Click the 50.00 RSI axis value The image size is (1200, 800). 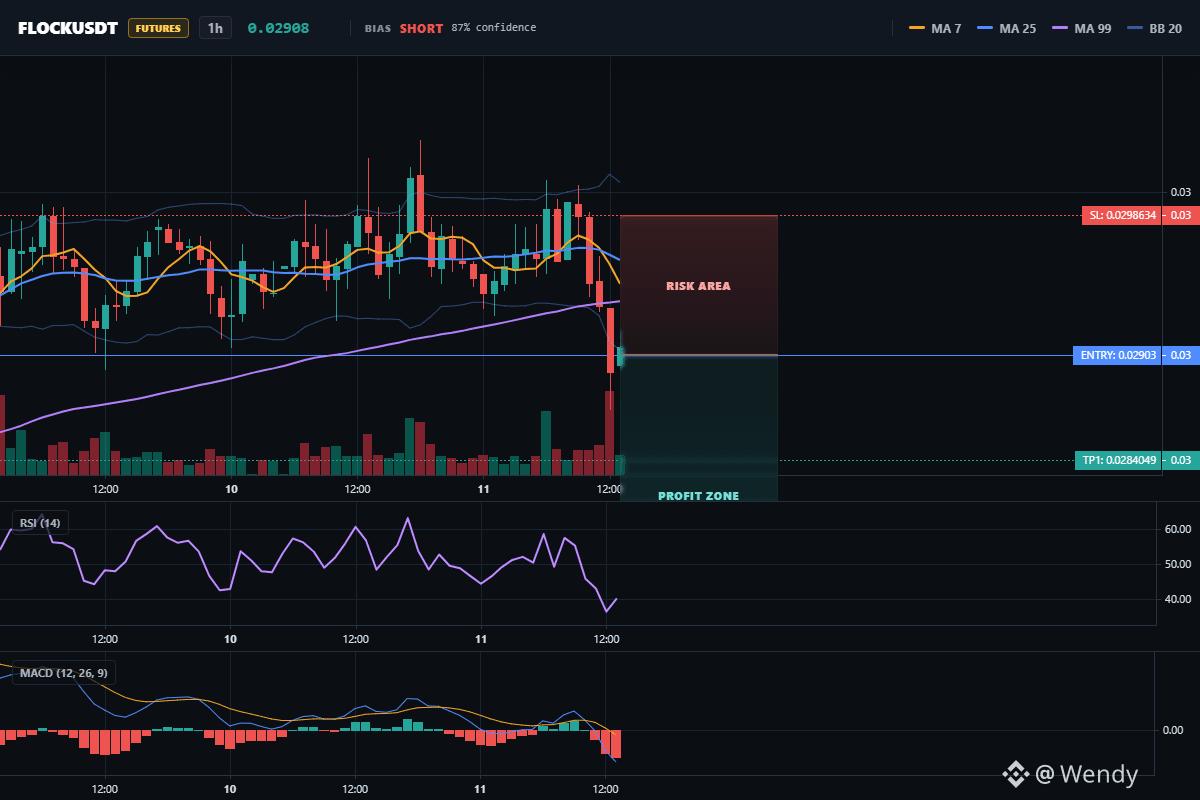(1176, 564)
